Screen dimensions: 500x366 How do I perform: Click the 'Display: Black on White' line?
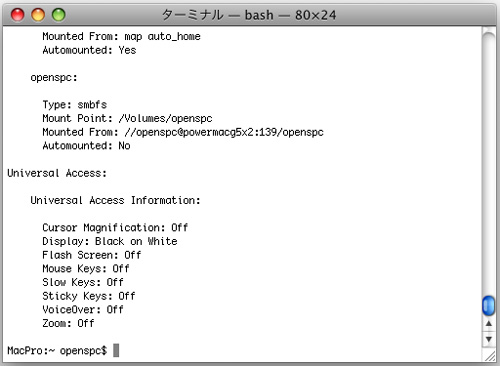110,241
